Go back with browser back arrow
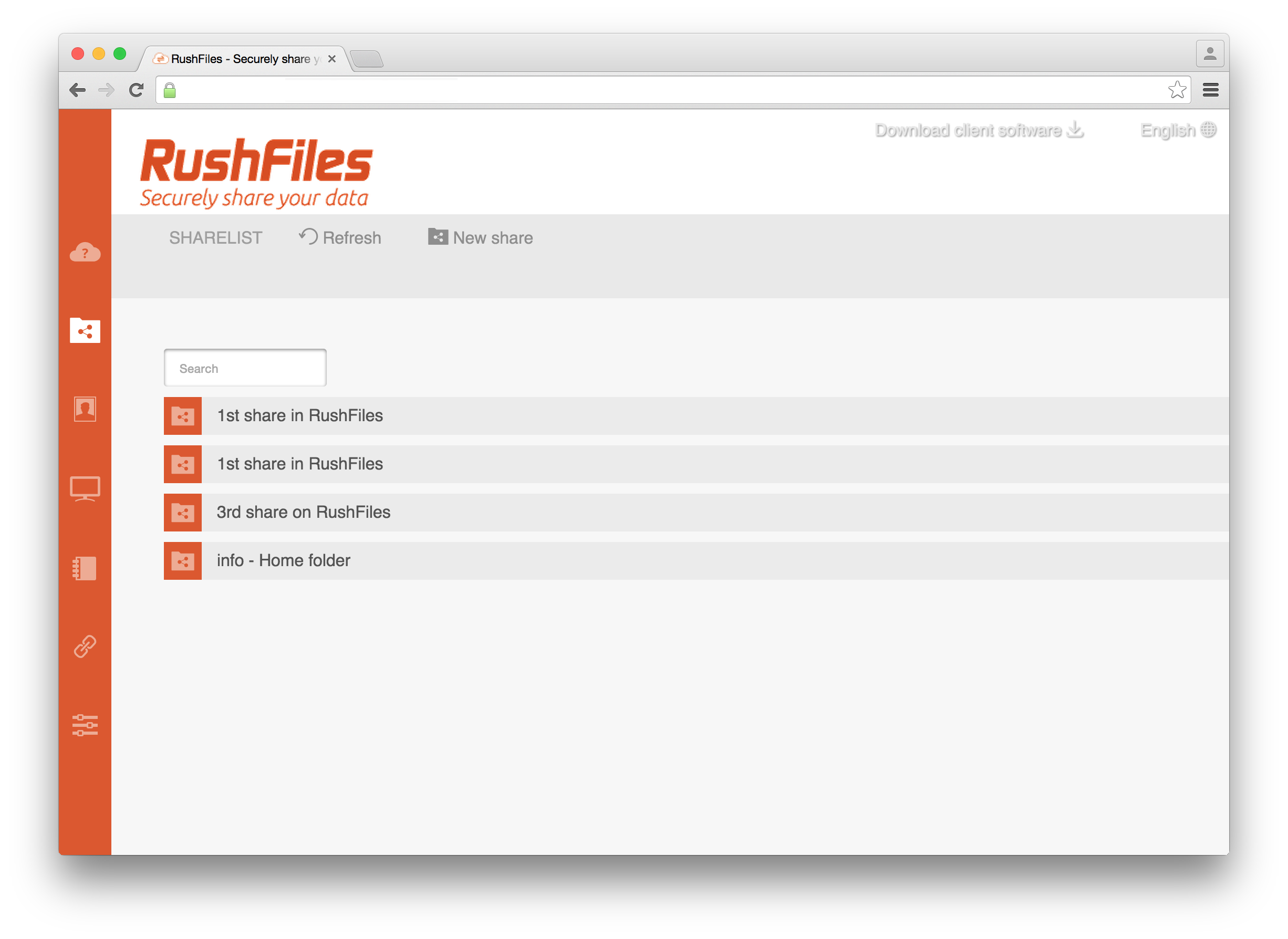Image resolution: width=1288 pixels, height=939 pixels. click(x=77, y=90)
